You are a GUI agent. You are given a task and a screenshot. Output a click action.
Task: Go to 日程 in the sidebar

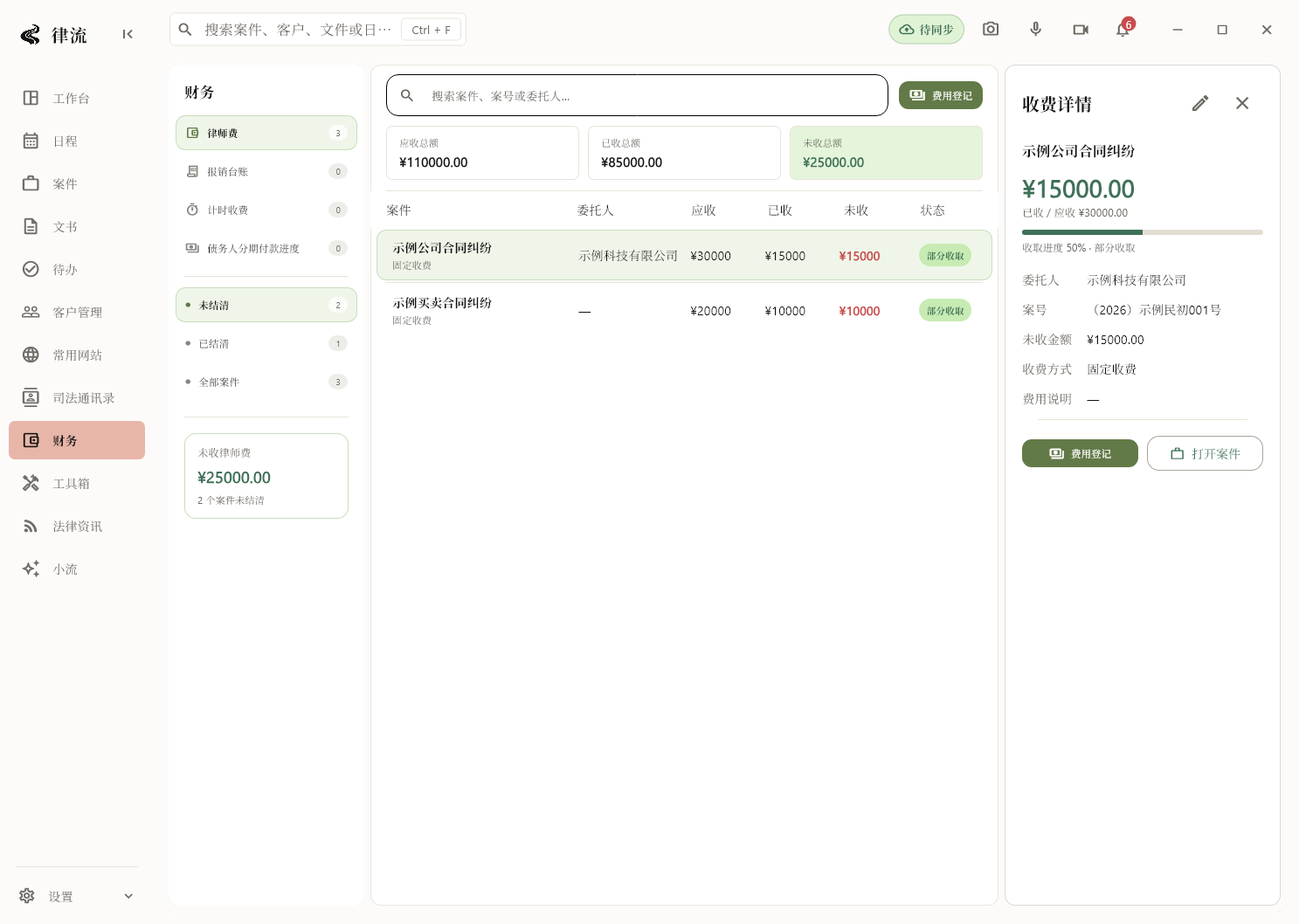77,141
